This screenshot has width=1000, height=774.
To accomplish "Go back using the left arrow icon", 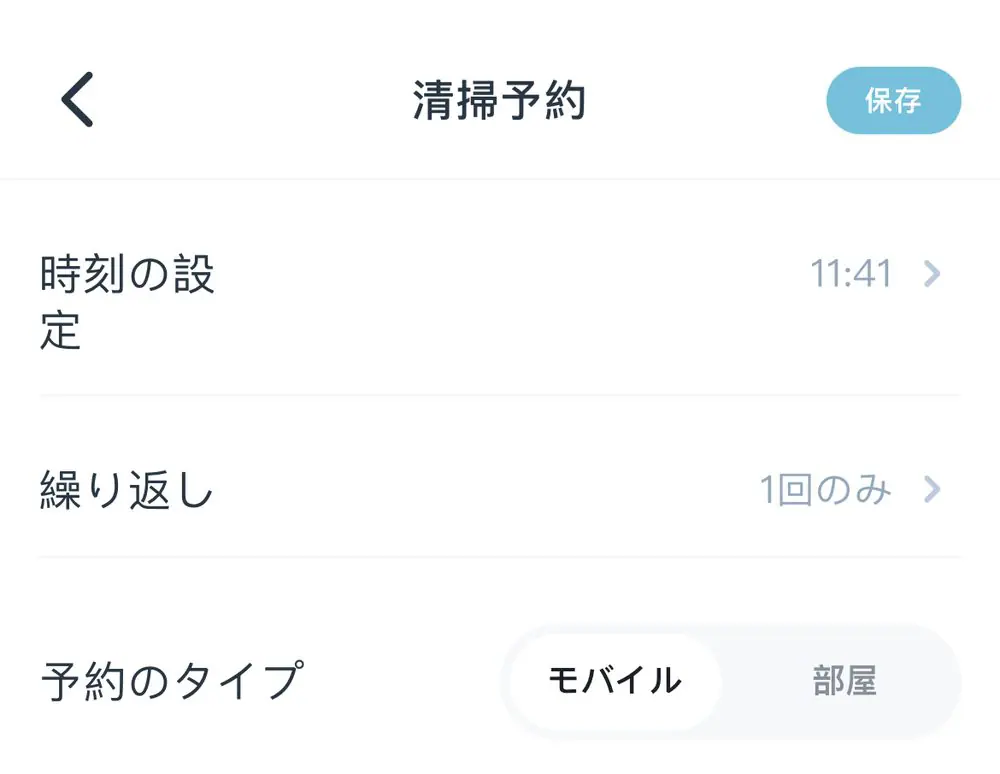I will pyautogui.click(x=77, y=100).
